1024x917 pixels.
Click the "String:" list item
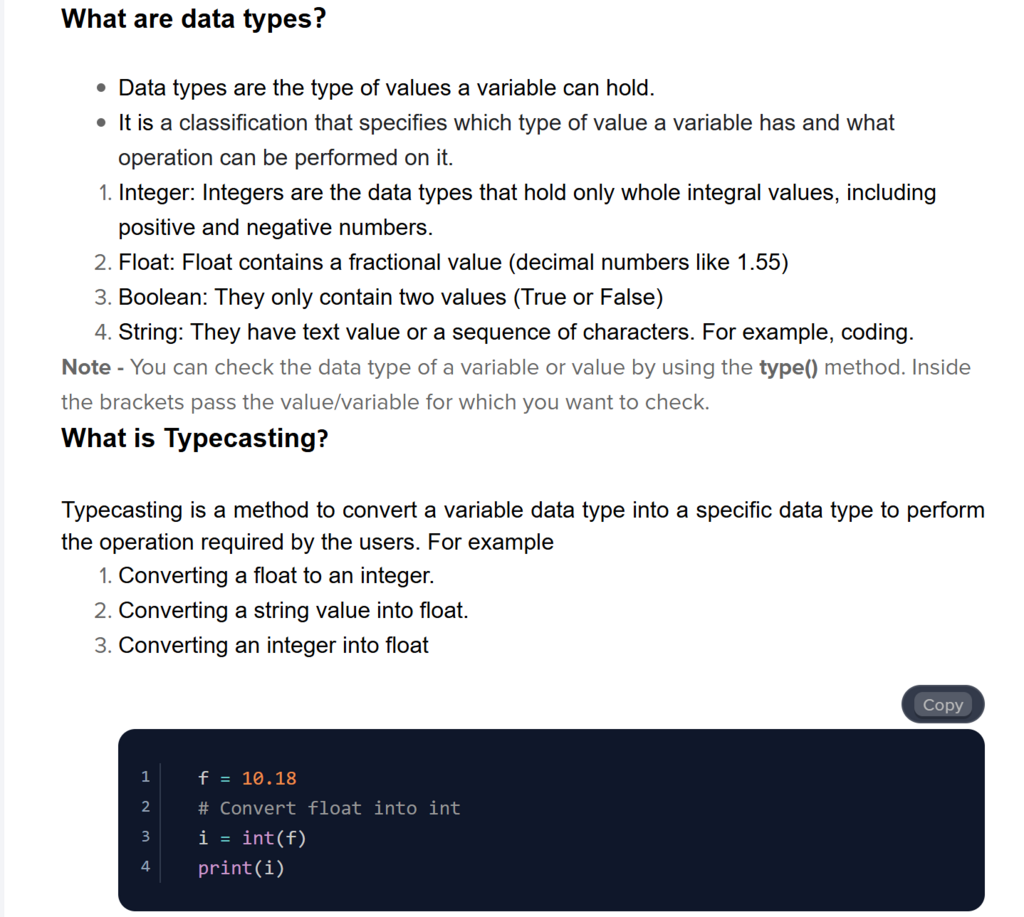tap(515, 332)
